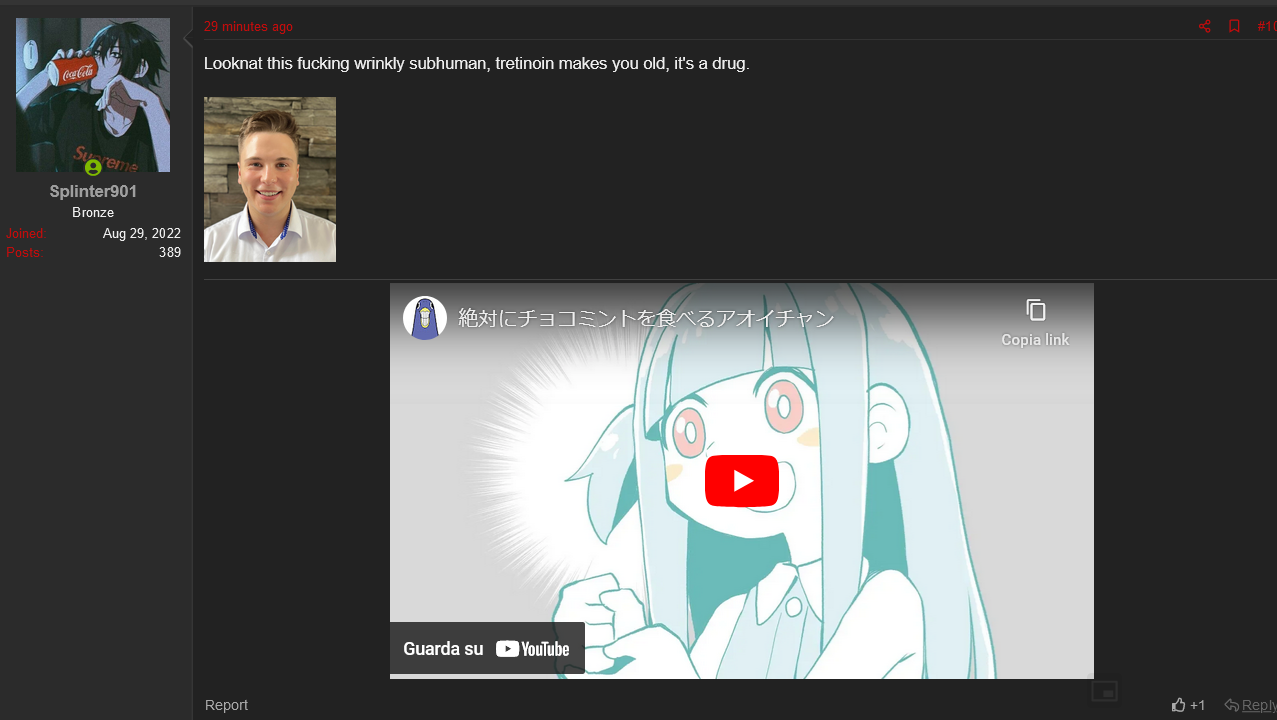Open the post number permalink

click(x=1266, y=26)
